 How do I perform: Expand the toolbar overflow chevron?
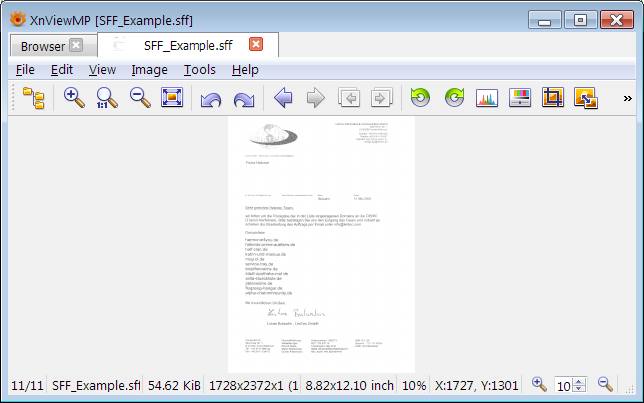pyautogui.click(x=628, y=99)
